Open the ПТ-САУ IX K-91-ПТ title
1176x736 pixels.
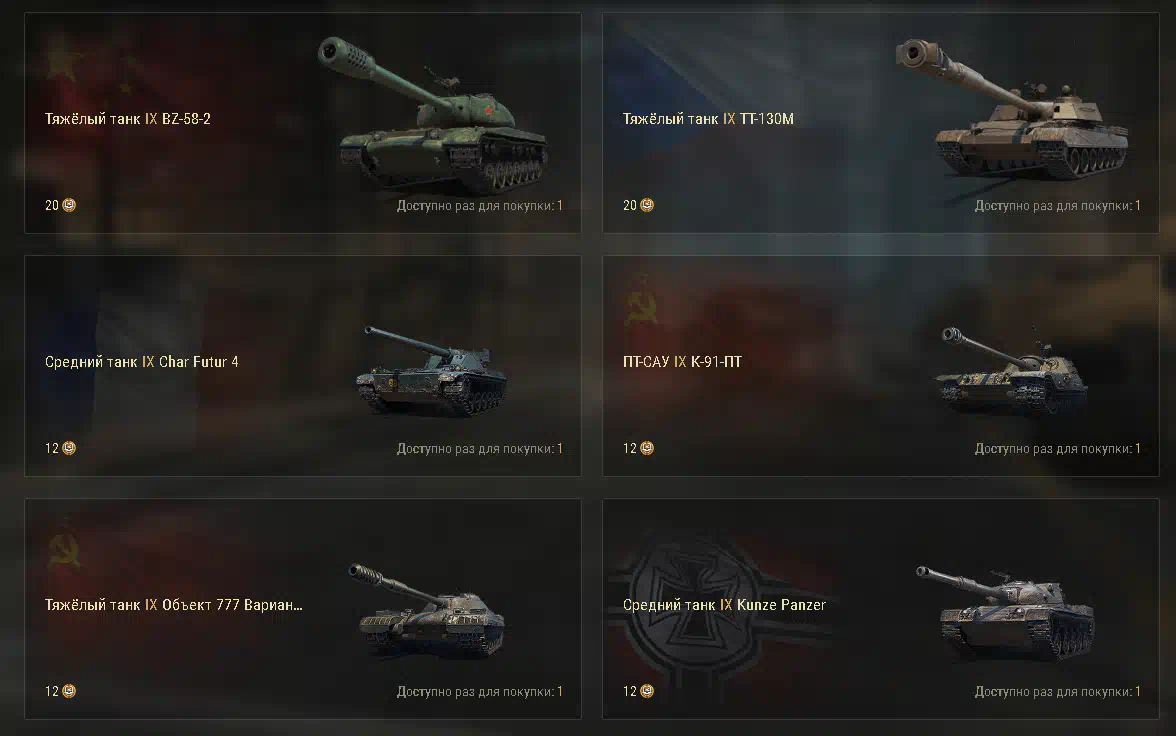coord(682,362)
